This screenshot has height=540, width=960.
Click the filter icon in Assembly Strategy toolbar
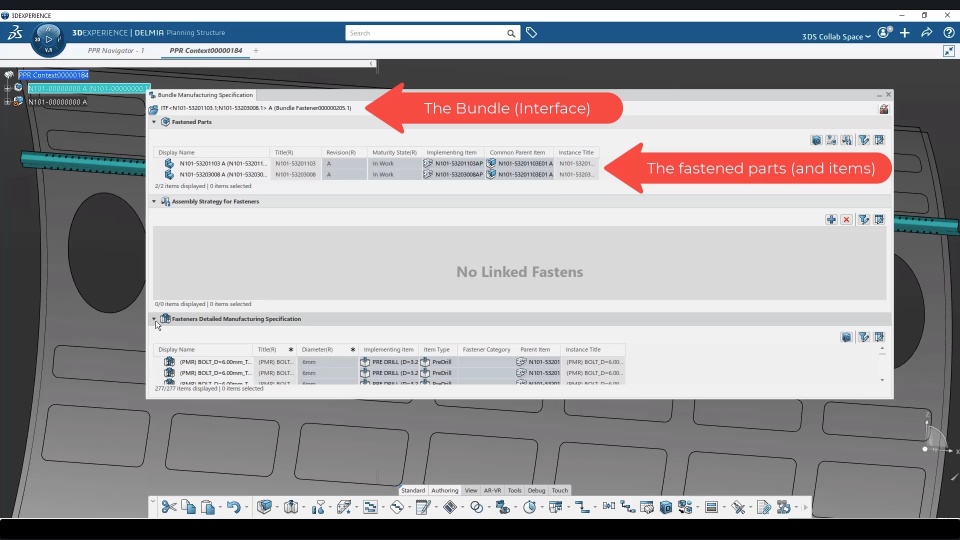click(x=863, y=219)
